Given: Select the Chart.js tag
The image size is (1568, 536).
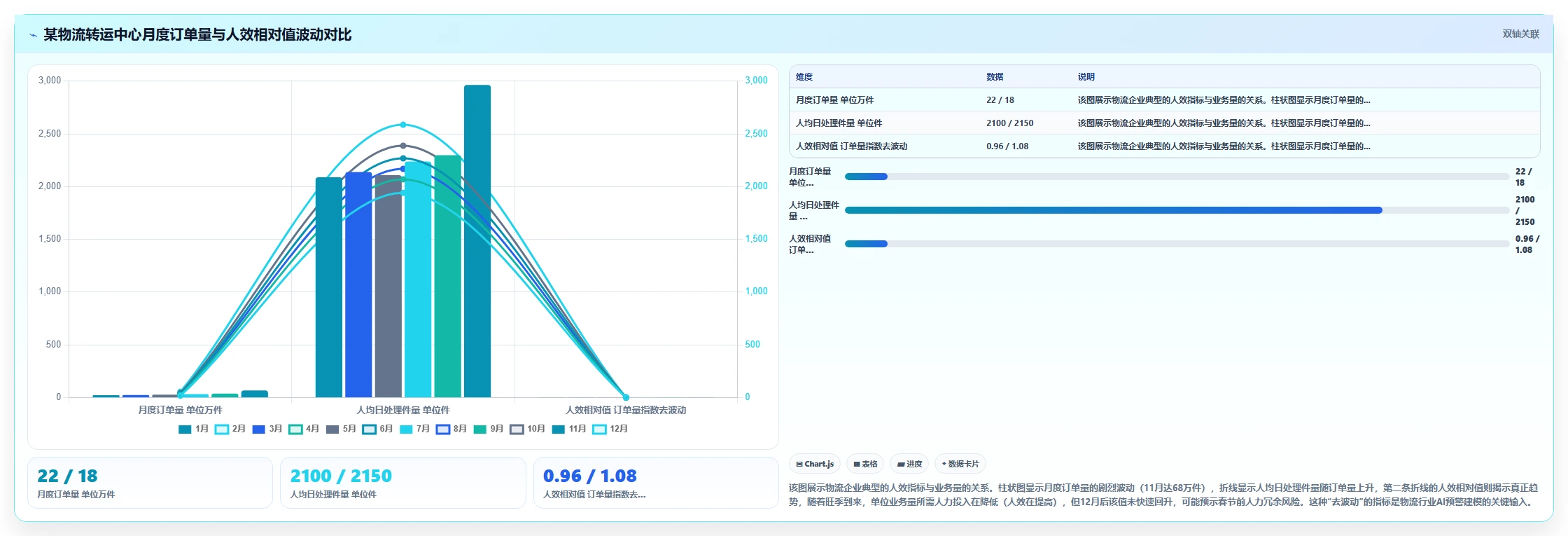Looking at the screenshot, I should click(815, 464).
